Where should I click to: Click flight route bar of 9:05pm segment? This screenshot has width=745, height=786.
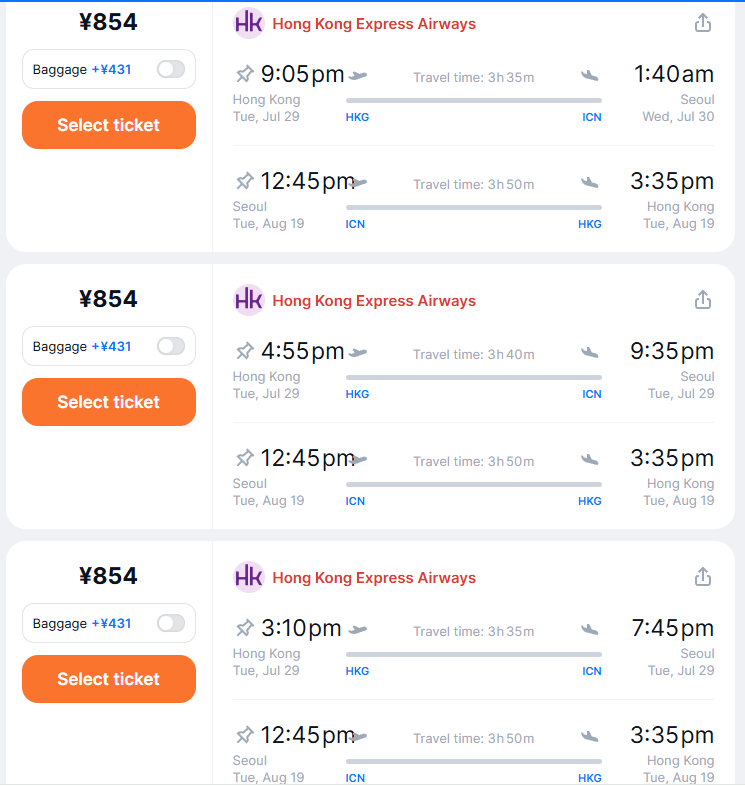(474, 101)
